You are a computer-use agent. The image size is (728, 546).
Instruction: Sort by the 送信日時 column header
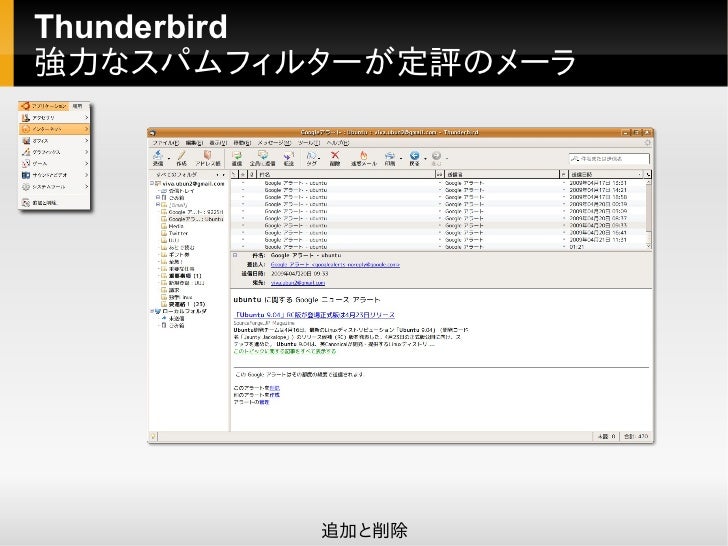(606, 174)
